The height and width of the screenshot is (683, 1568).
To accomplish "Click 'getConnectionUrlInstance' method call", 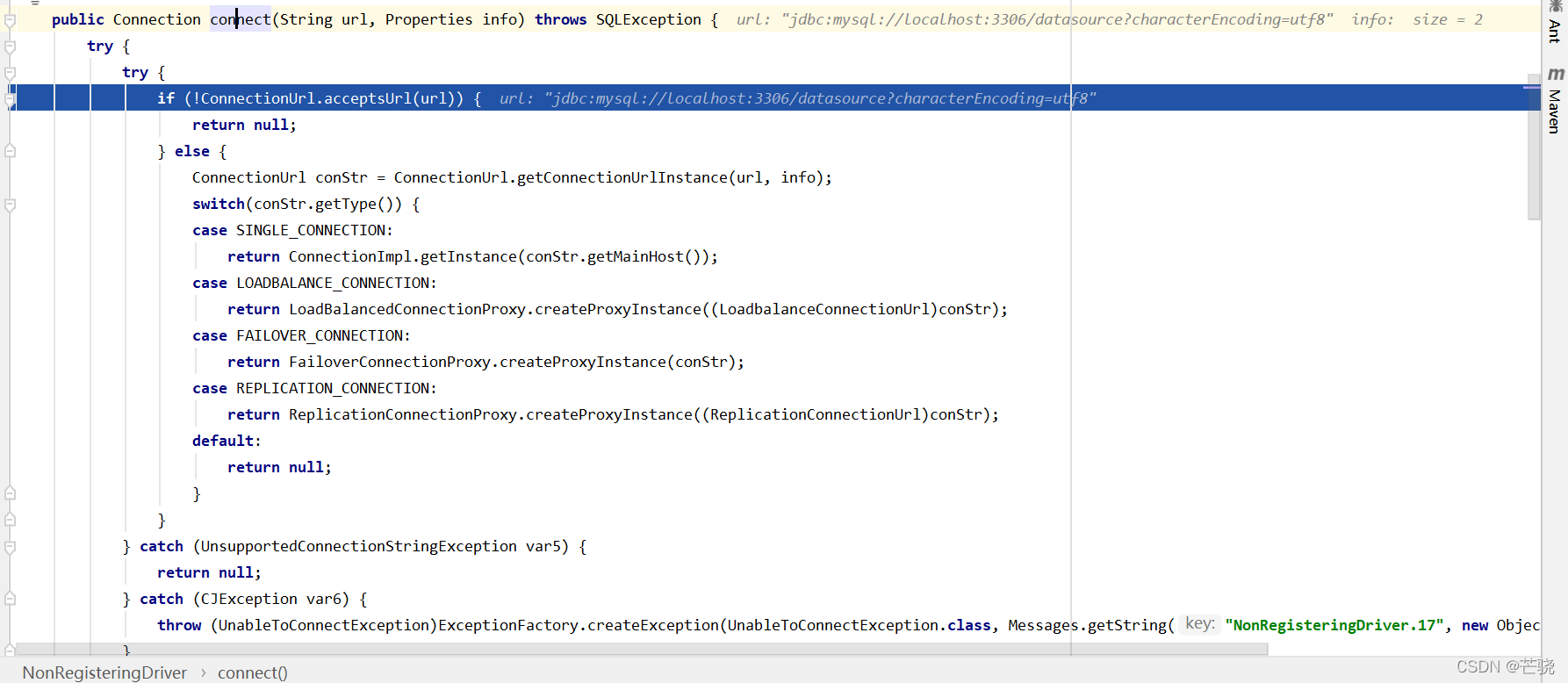I will point(622,177).
